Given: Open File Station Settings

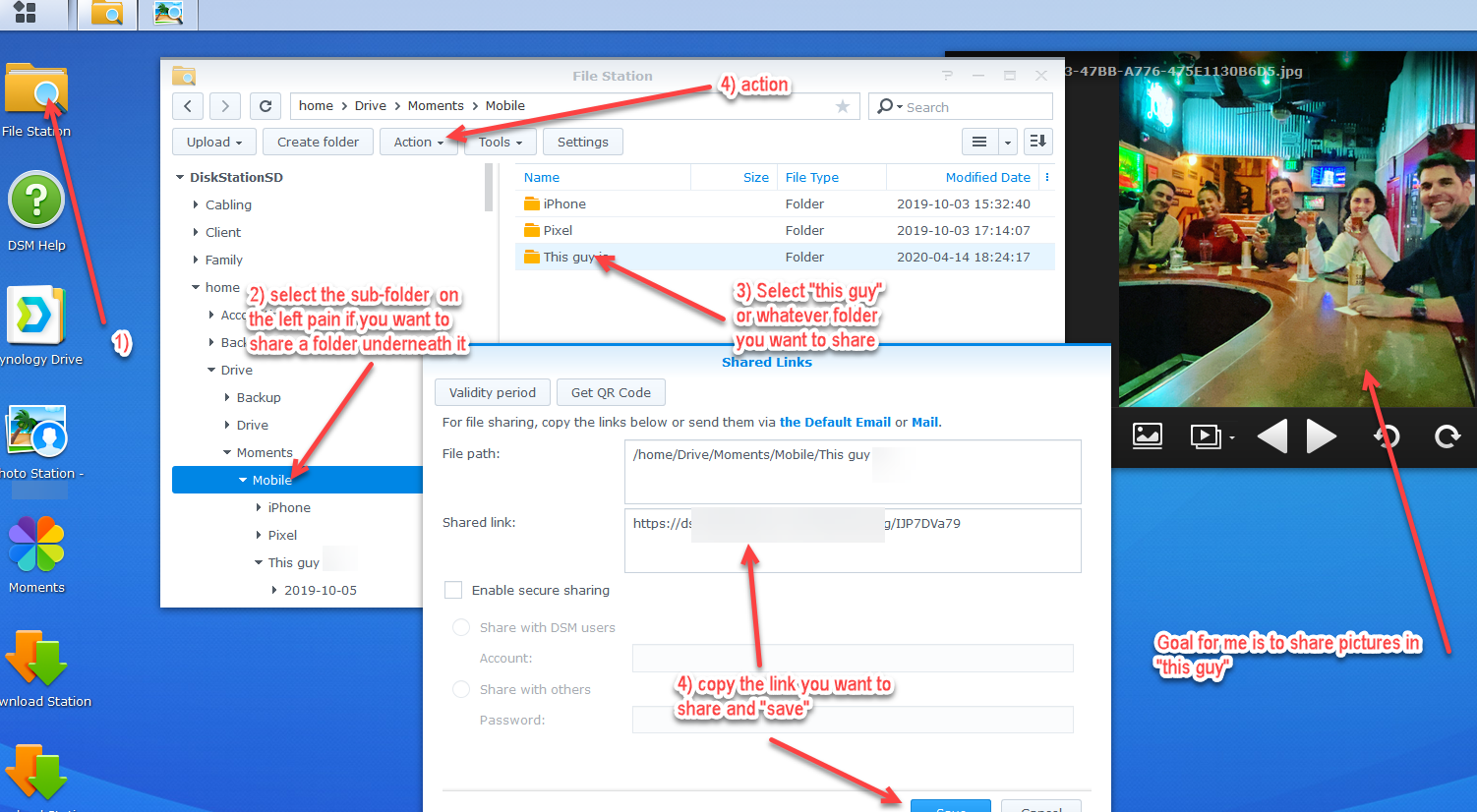Looking at the screenshot, I should click(x=582, y=142).
